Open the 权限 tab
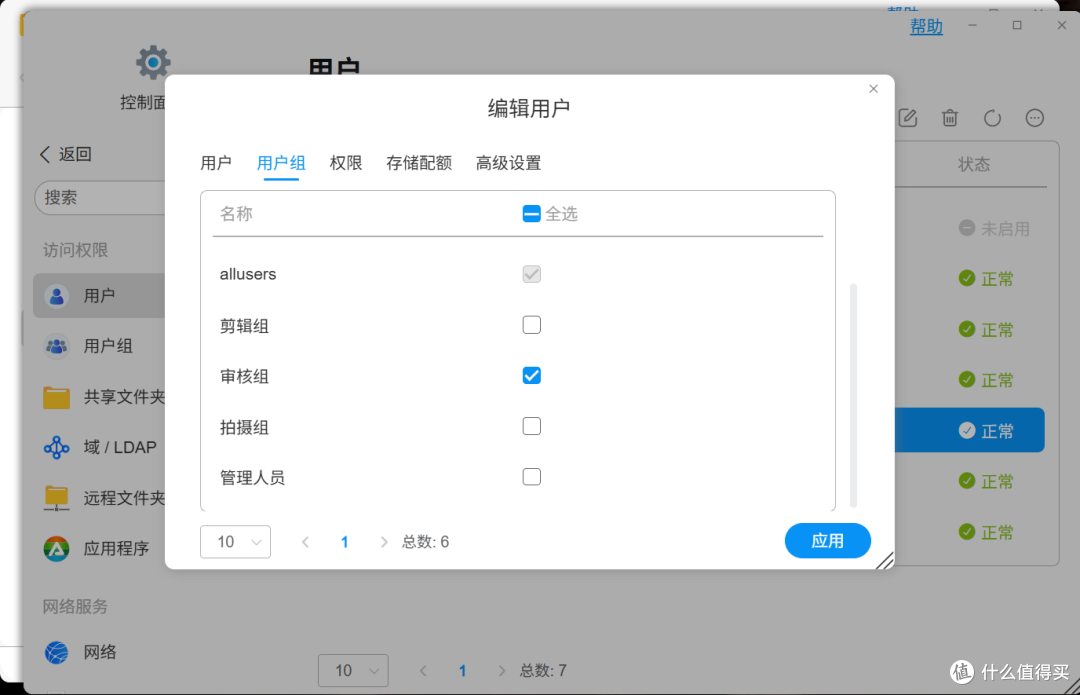 tap(346, 163)
